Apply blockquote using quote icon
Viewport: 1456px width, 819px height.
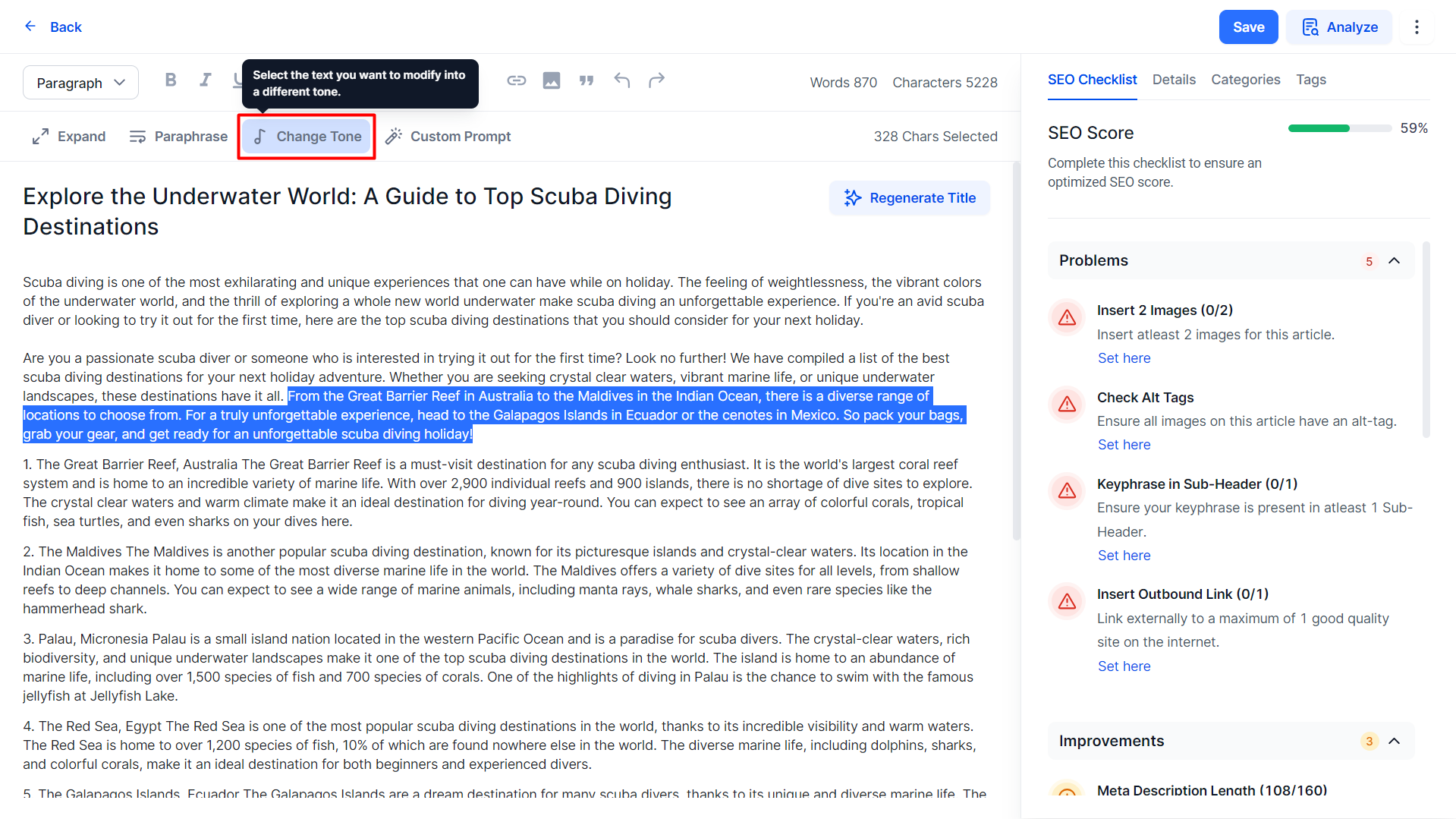(x=586, y=80)
